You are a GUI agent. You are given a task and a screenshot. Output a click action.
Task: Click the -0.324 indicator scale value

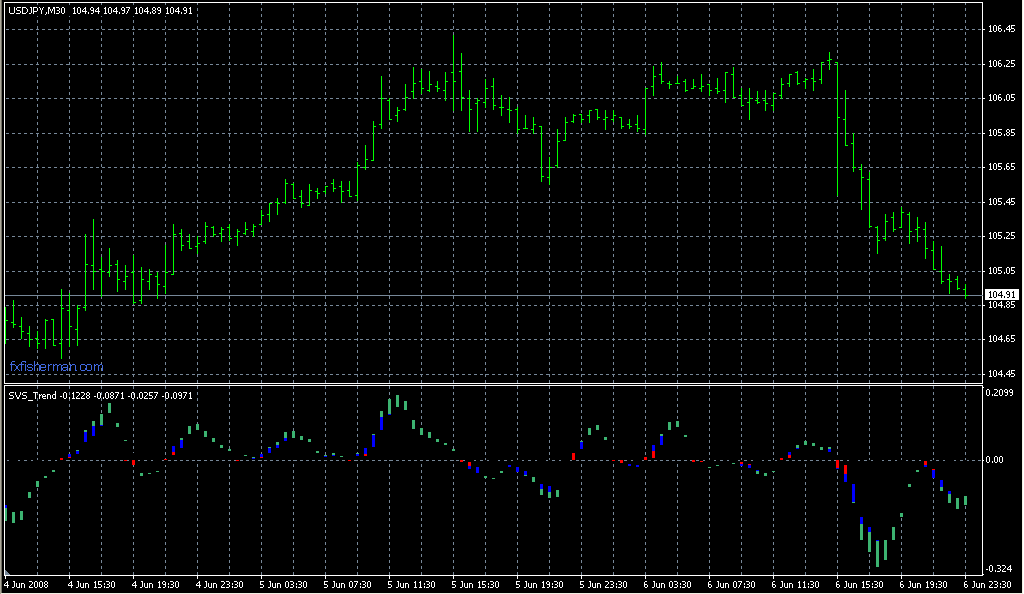pos(1001,568)
